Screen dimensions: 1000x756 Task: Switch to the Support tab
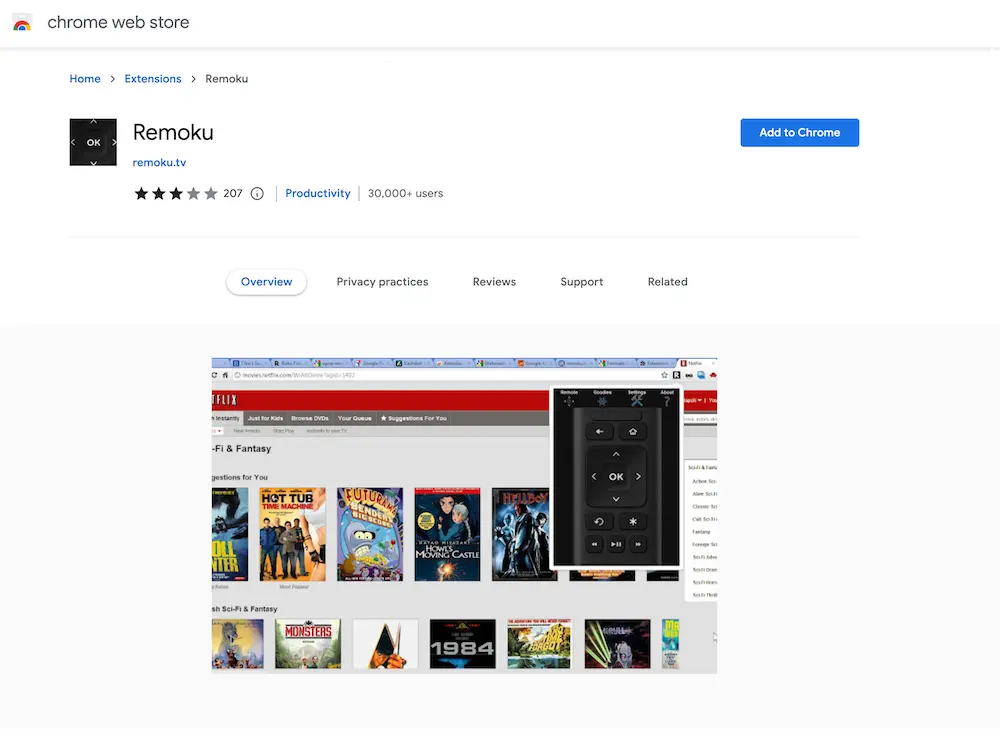point(582,282)
